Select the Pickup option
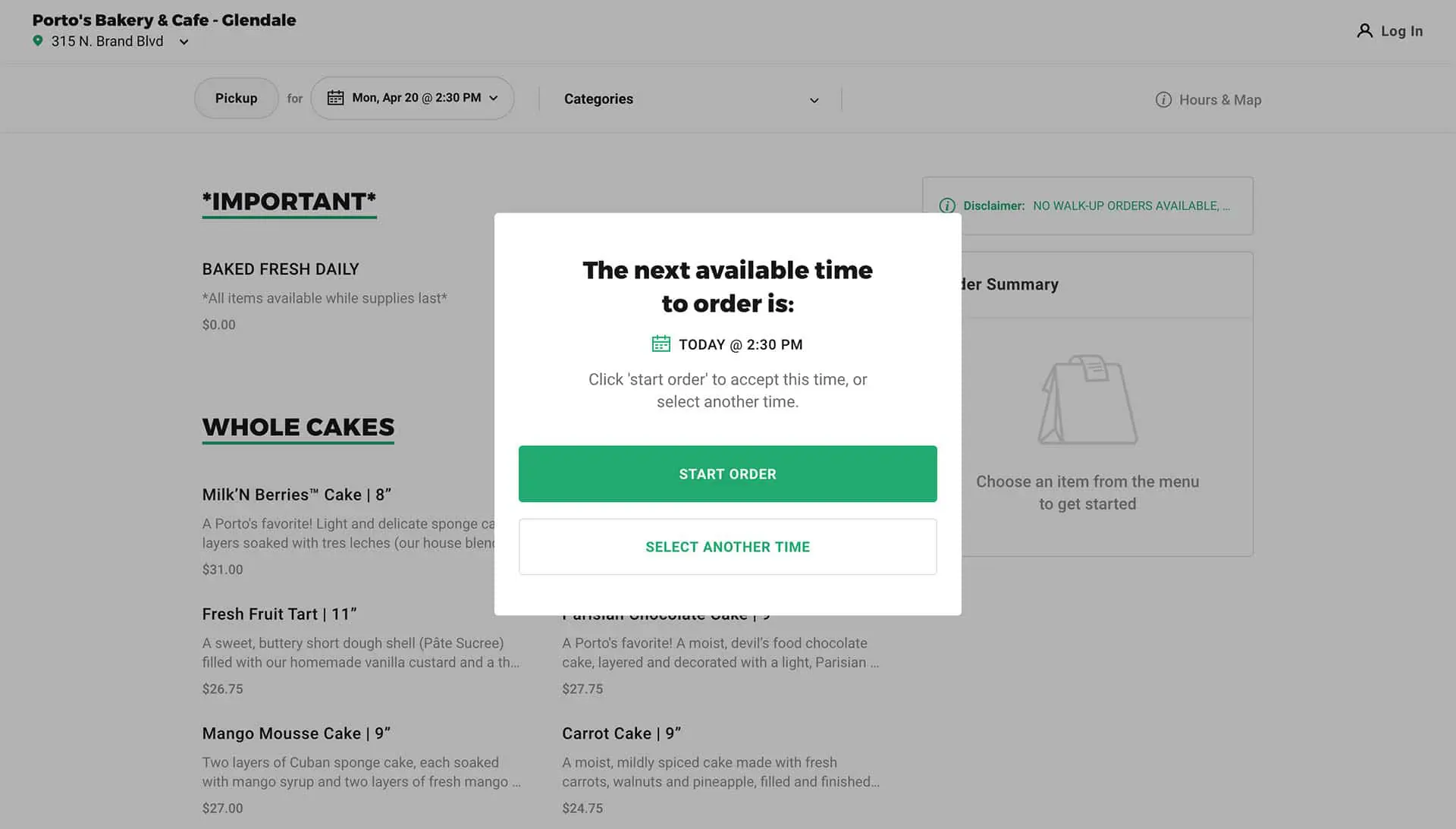Viewport: 1456px width, 829px height. pos(236,98)
